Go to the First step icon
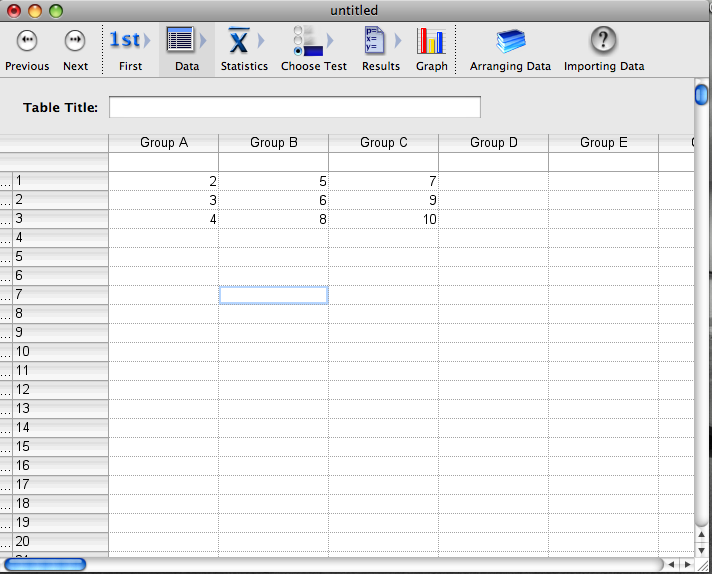Screen dimensions: 712x574 tap(129, 41)
